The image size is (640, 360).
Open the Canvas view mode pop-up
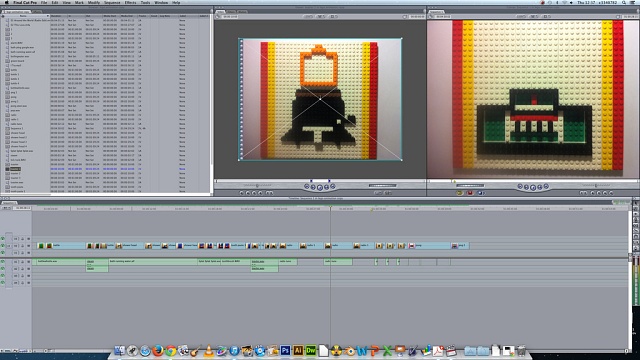[534, 16]
